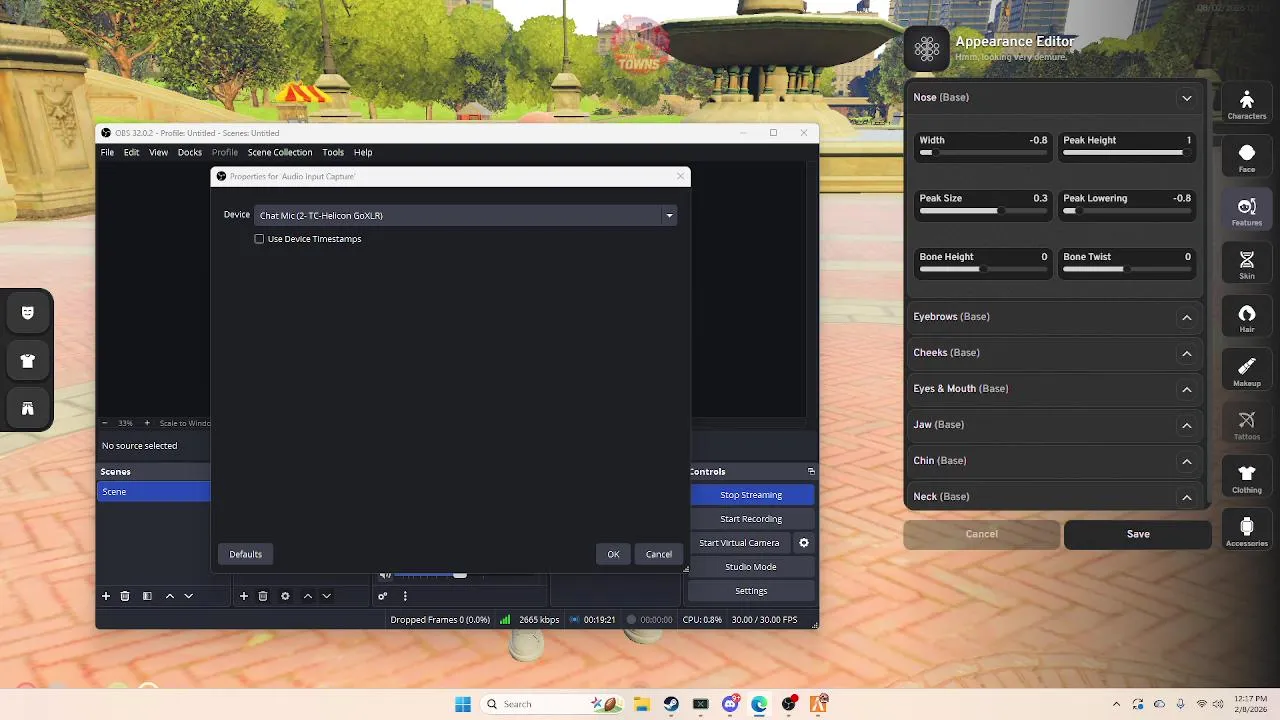Reset properties with Defaults button
1280x720 pixels.
coord(245,554)
